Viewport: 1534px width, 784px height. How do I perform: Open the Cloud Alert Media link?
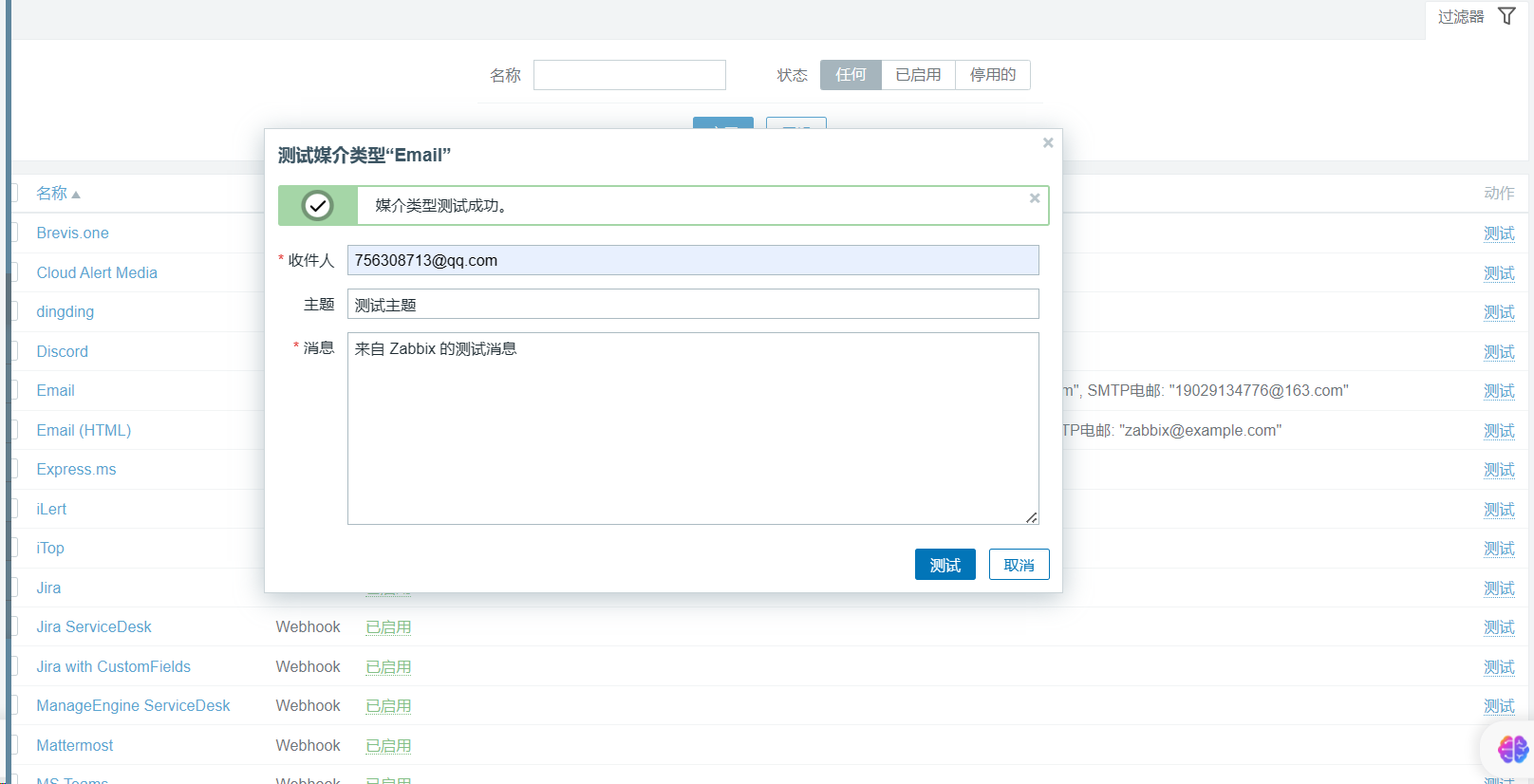click(97, 272)
